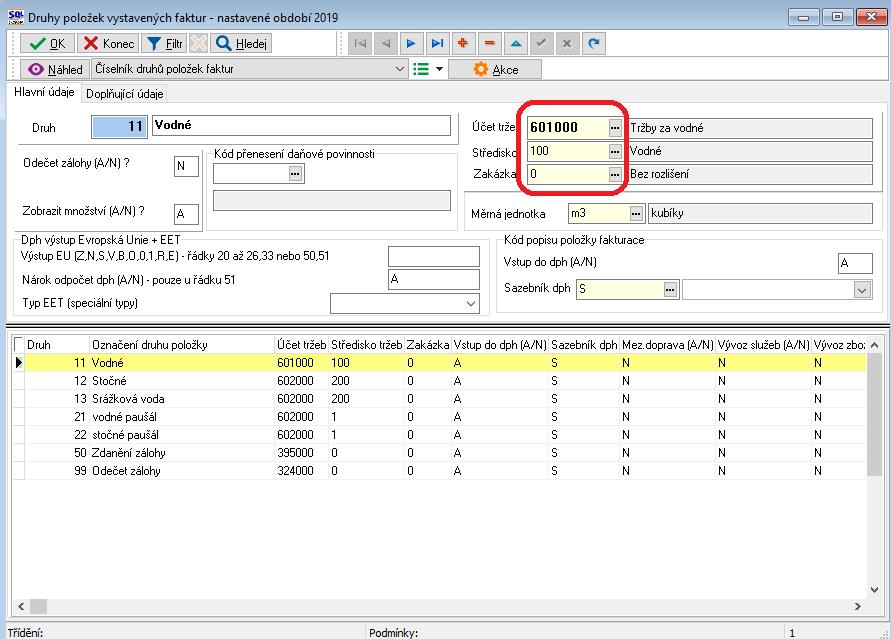Click Odečet zálohy (A/N) field

click(x=186, y=166)
